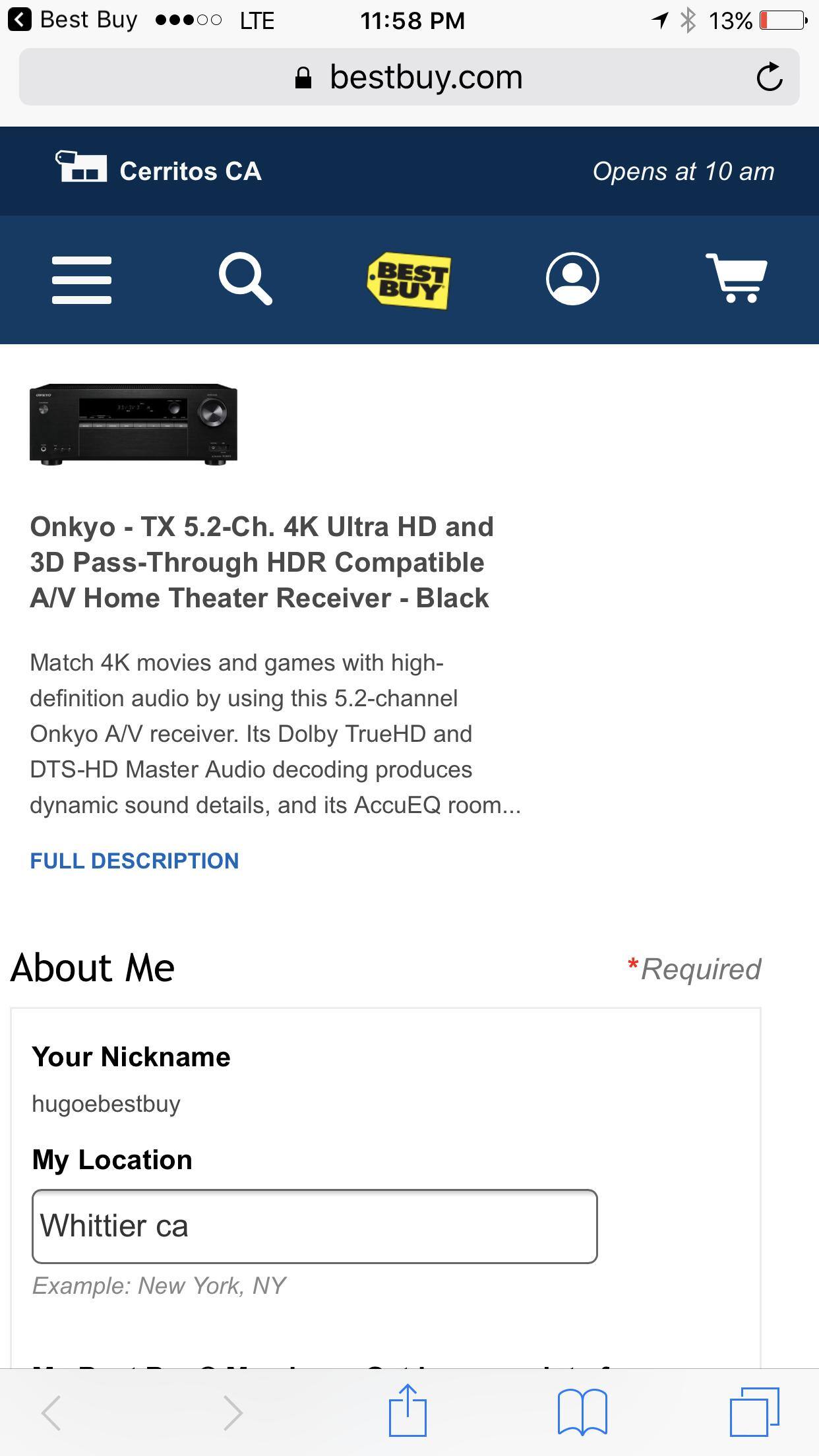Tap the padlock in the address bar
Screen dimensions: 819x1456
coord(304,76)
